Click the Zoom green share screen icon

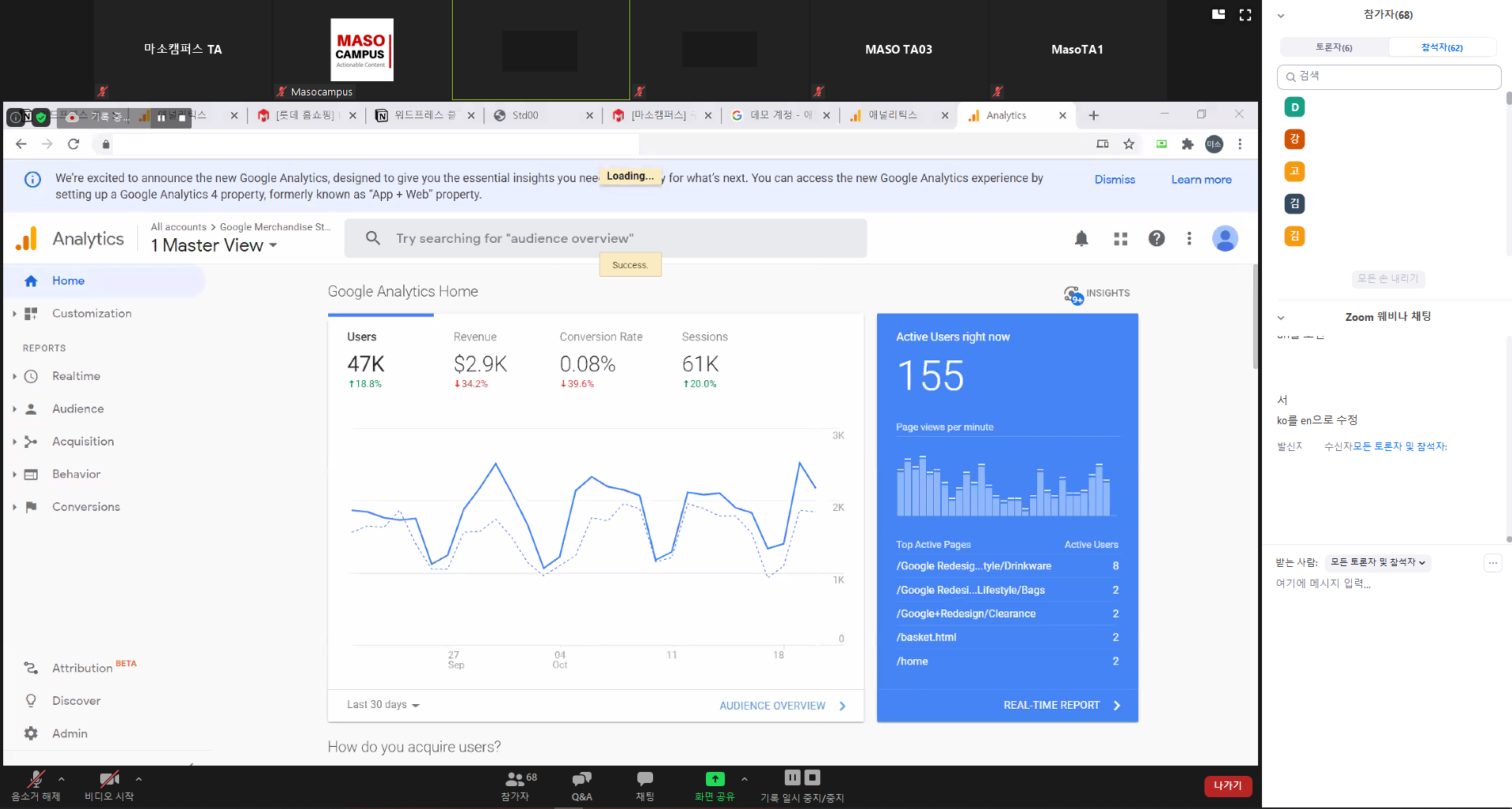tap(715, 779)
